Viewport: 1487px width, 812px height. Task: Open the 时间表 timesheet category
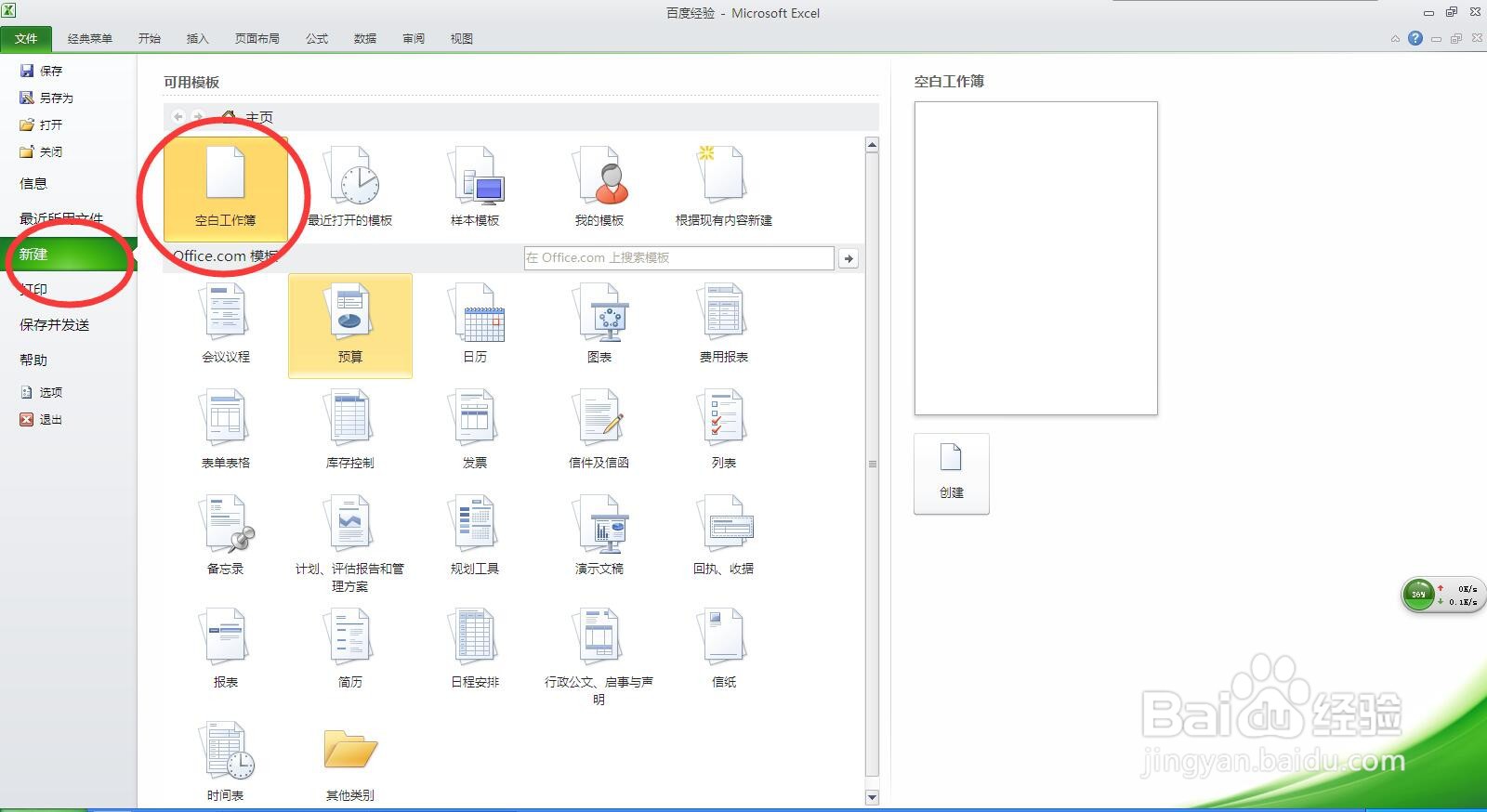(226, 762)
